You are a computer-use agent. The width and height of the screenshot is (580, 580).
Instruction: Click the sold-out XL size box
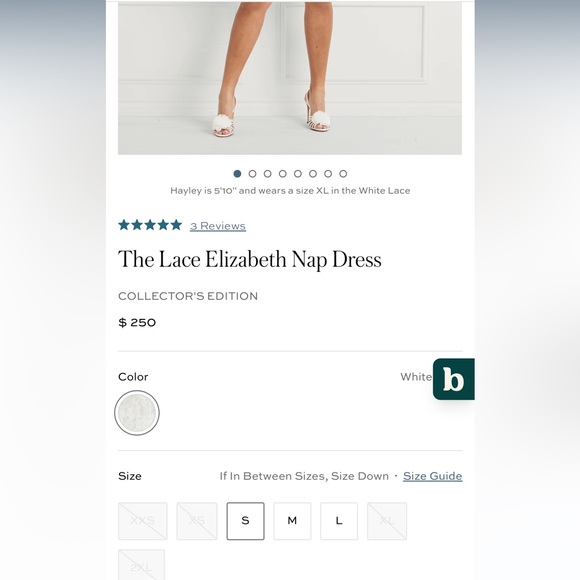click(x=387, y=521)
